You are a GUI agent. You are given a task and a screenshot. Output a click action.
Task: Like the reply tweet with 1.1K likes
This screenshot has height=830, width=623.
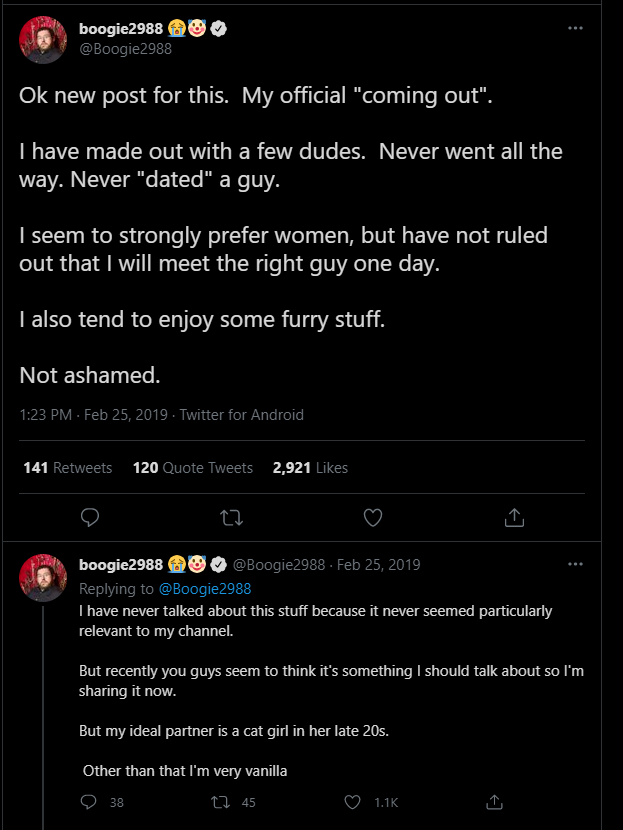pos(352,801)
